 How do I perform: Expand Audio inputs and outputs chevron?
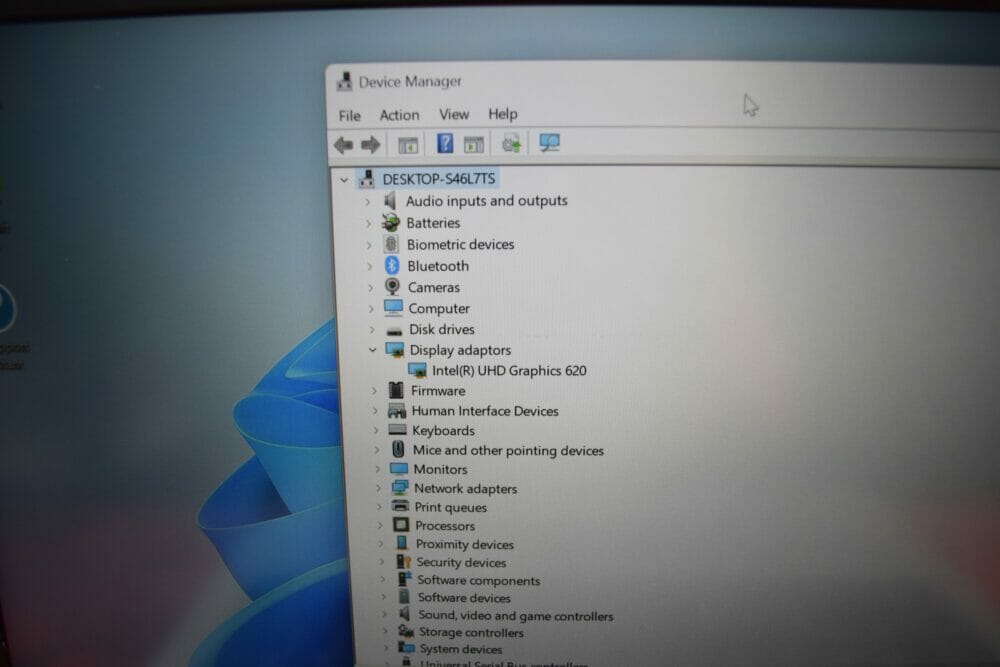click(x=367, y=202)
